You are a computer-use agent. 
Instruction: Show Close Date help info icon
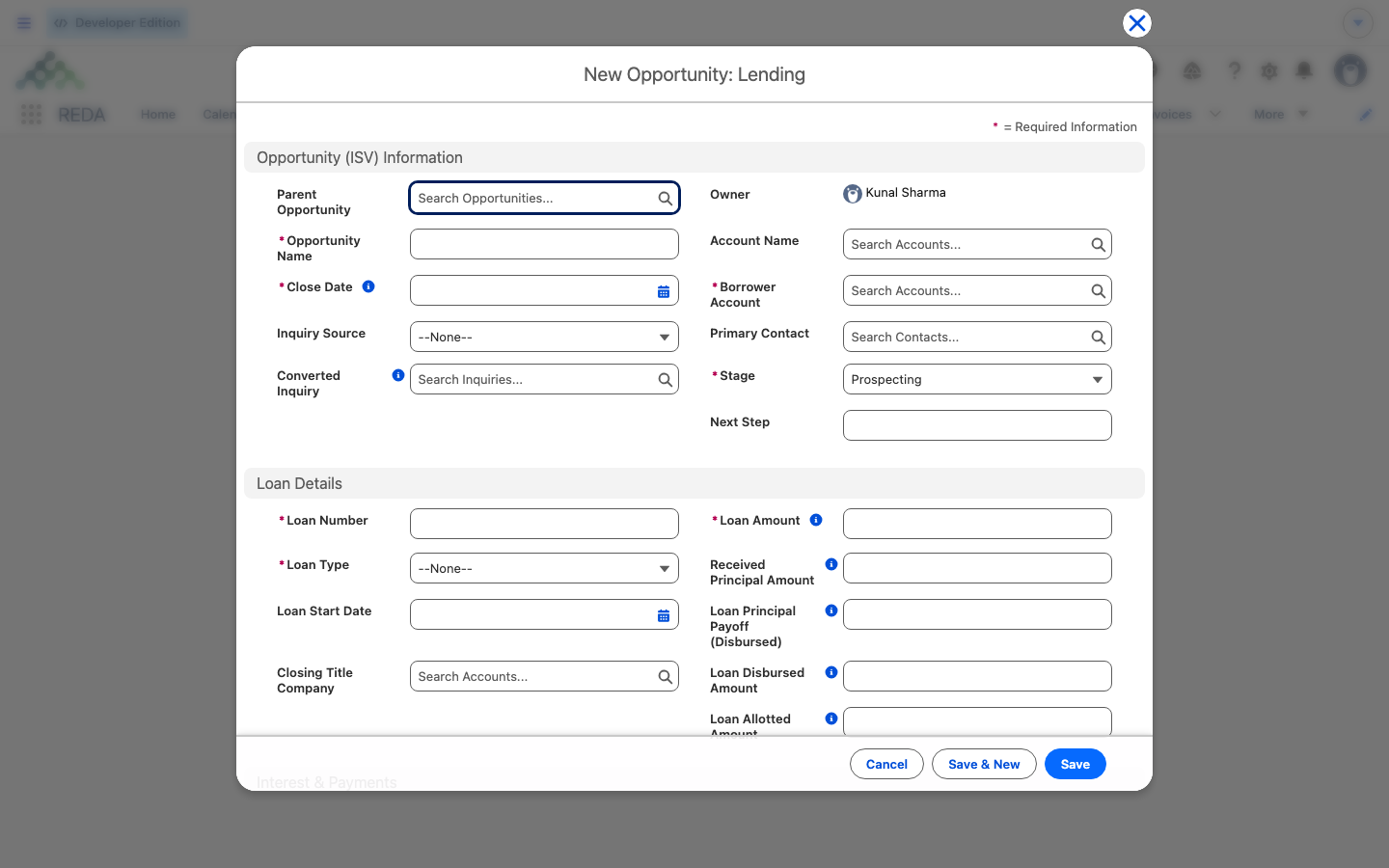tap(368, 286)
